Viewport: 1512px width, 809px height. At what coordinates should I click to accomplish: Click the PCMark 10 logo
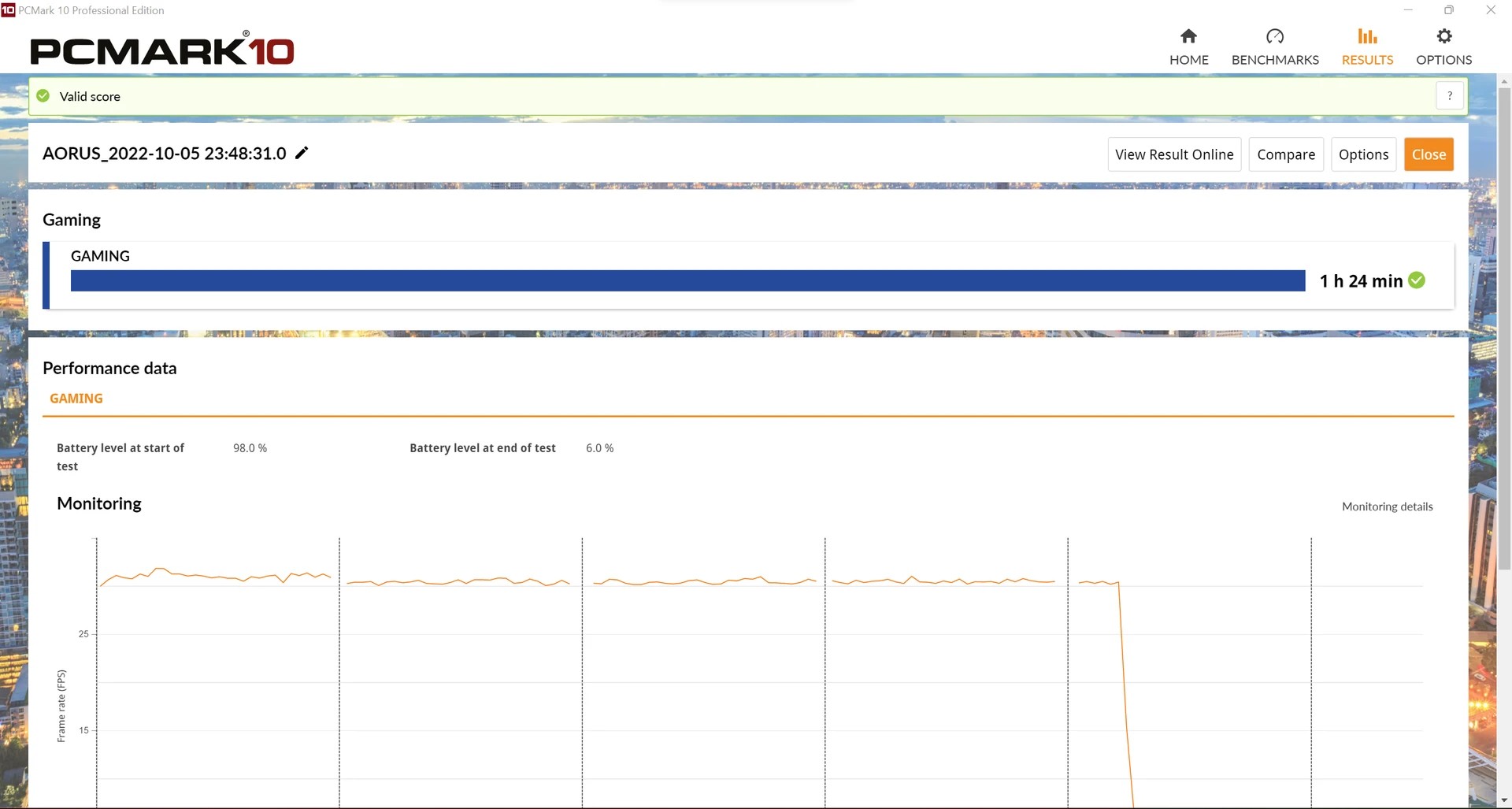click(x=161, y=50)
